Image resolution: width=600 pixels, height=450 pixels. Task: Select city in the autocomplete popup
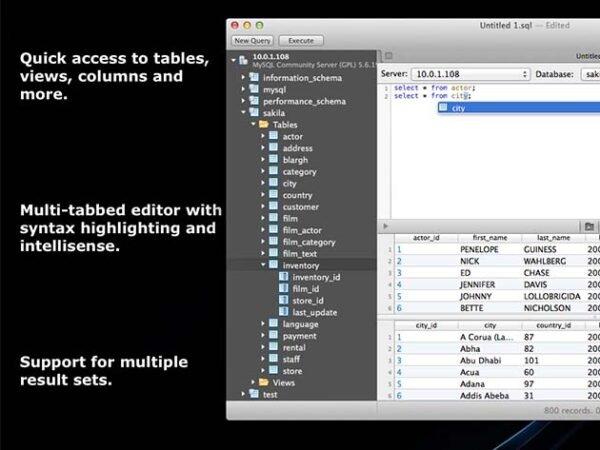point(518,108)
